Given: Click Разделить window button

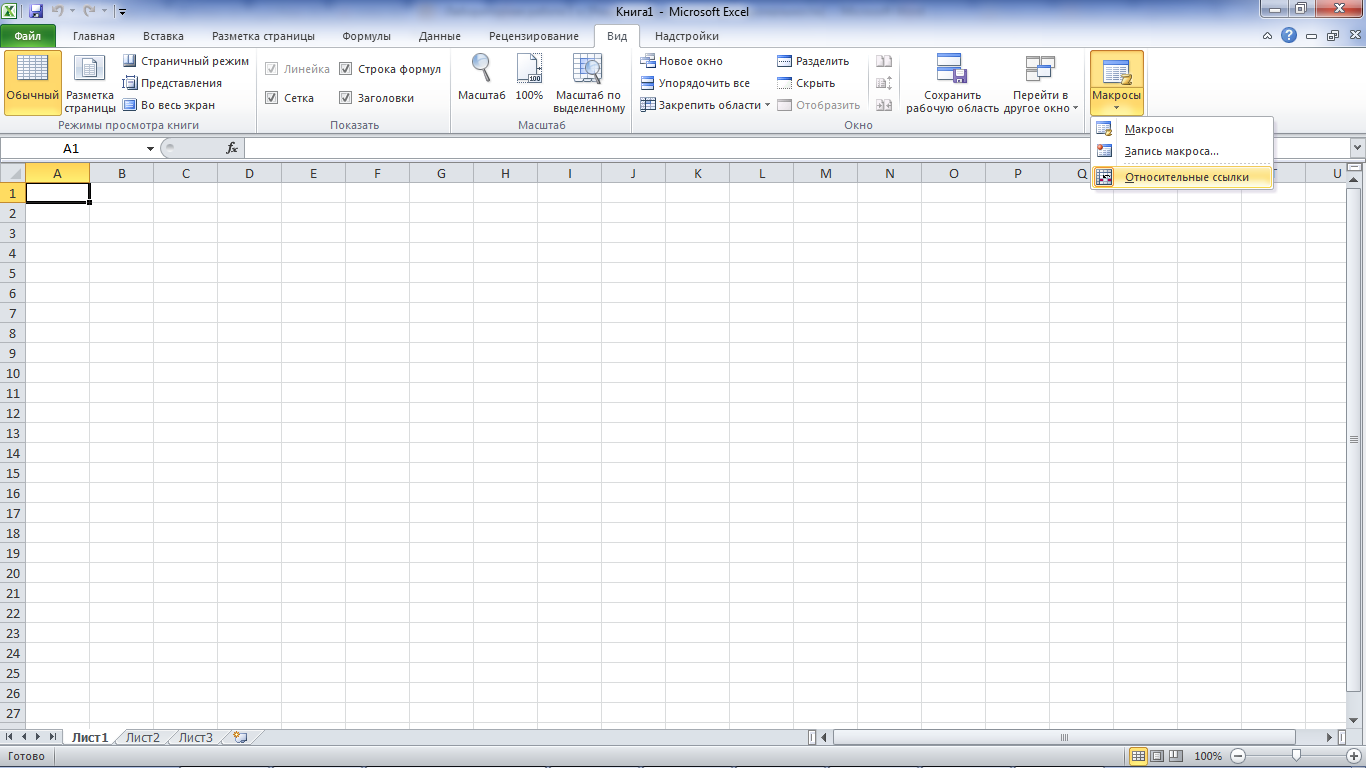Looking at the screenshot, I should click(x=813, y=61).
